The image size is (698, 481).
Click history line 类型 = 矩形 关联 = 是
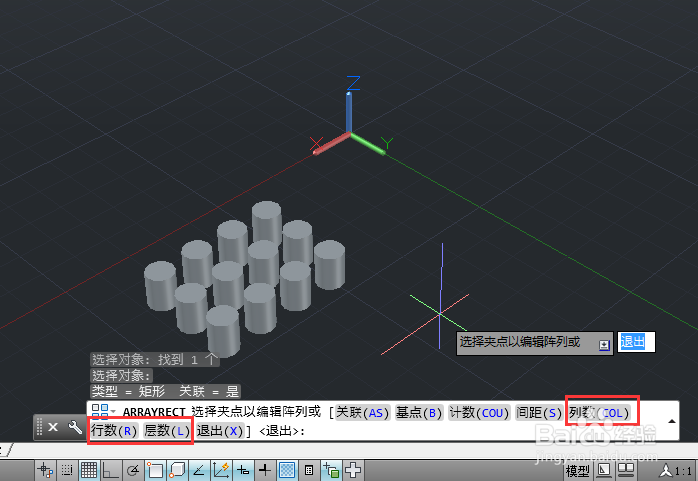[165, 391]
